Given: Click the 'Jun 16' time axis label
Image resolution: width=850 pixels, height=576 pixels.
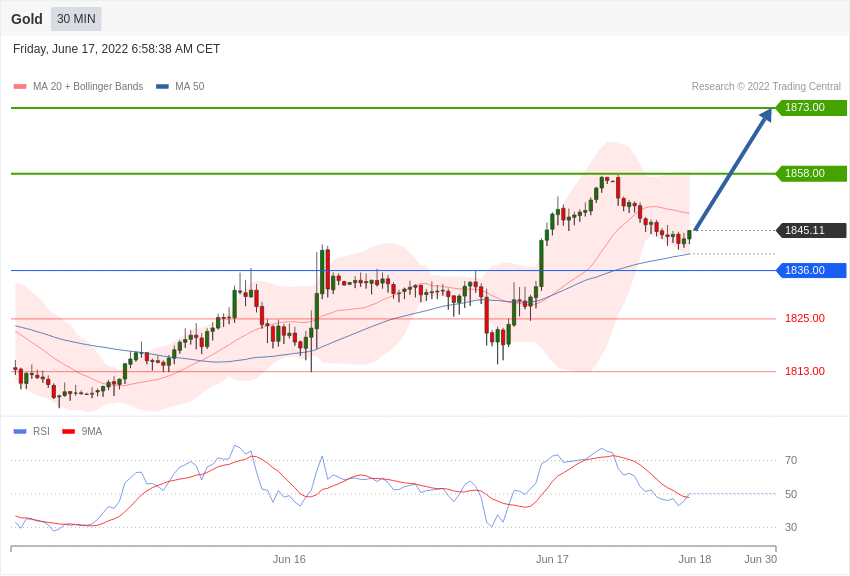Looking at the screenshot, I should (x=289, y=559).
